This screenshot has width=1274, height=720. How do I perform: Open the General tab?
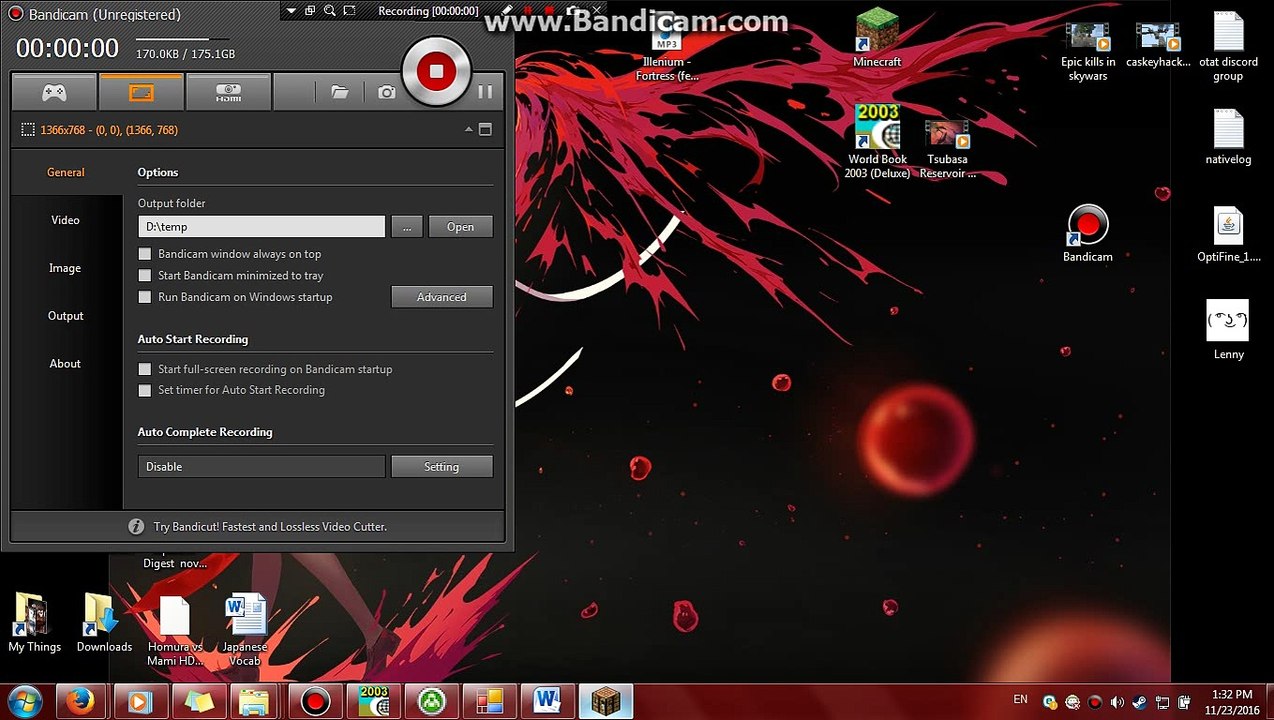(x=66, y=172)
